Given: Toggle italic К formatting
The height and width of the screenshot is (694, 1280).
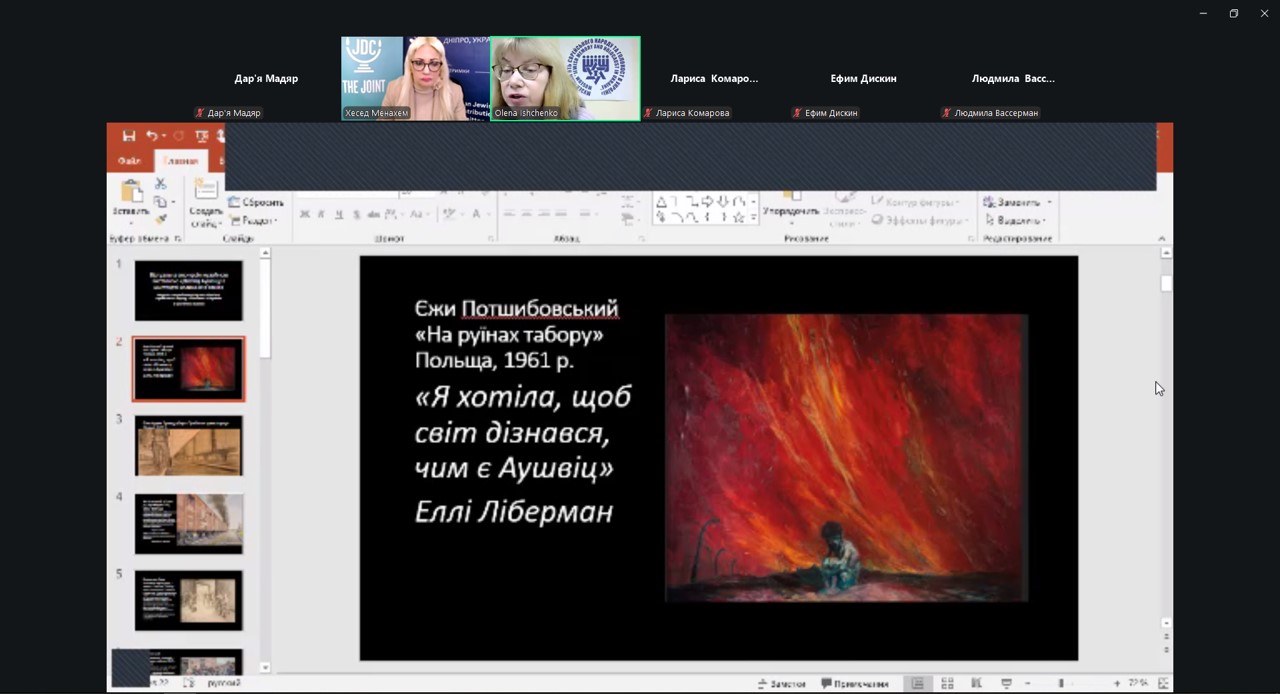Looking at the screenshot, I should coord(322,214).
